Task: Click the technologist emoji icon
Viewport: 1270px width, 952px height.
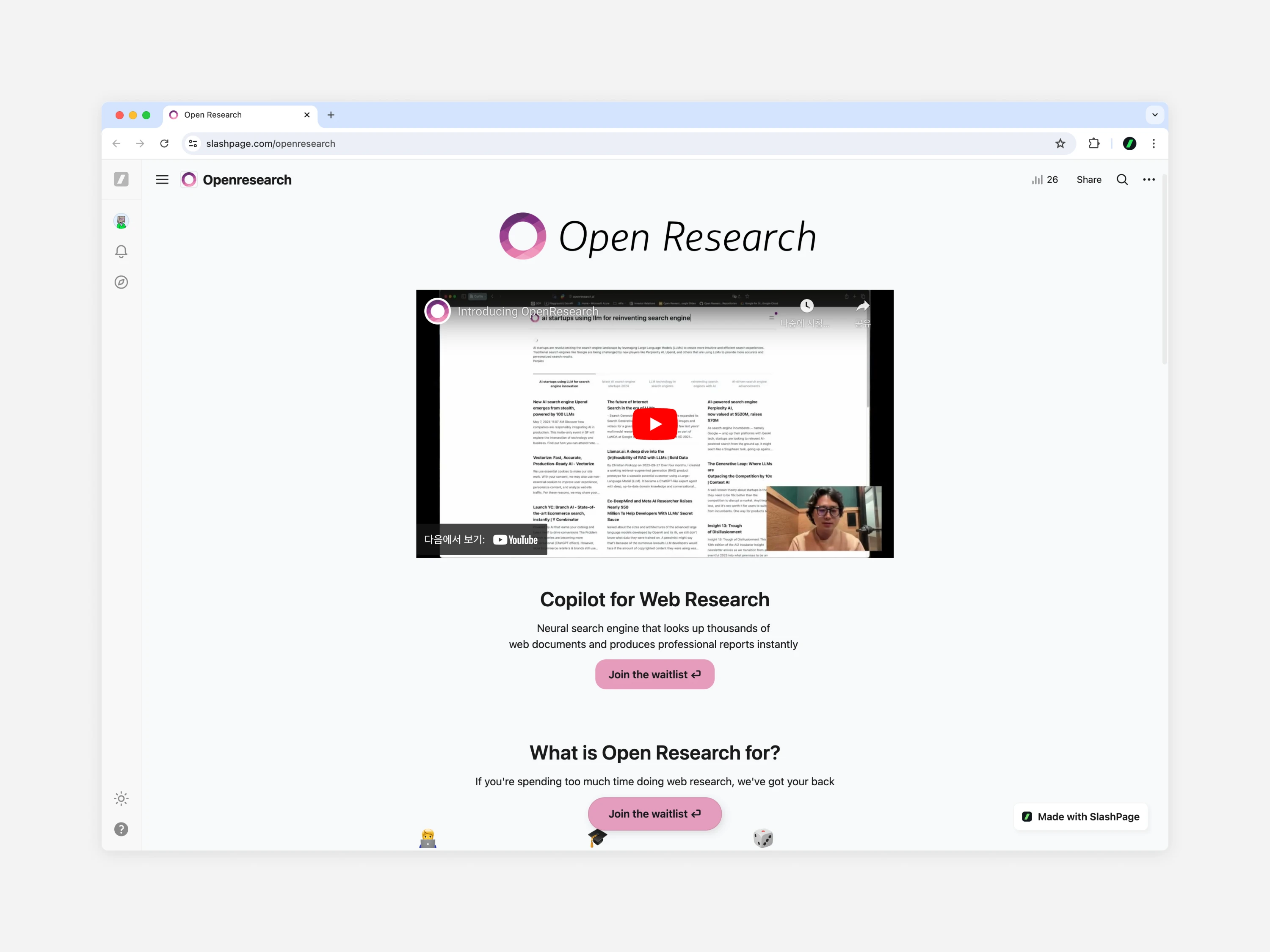Action: tap(428, 838)
